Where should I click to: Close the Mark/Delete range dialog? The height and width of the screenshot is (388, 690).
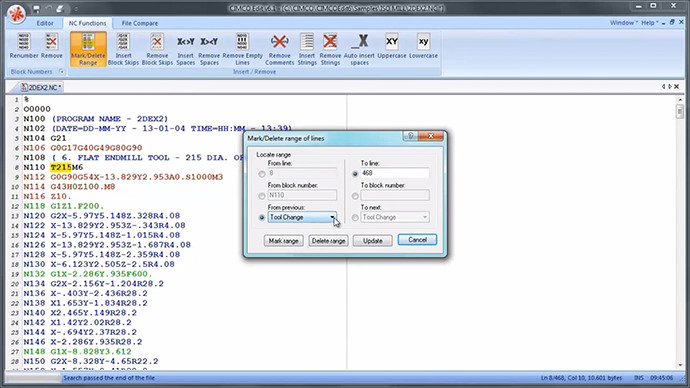(x=431, y=135)
